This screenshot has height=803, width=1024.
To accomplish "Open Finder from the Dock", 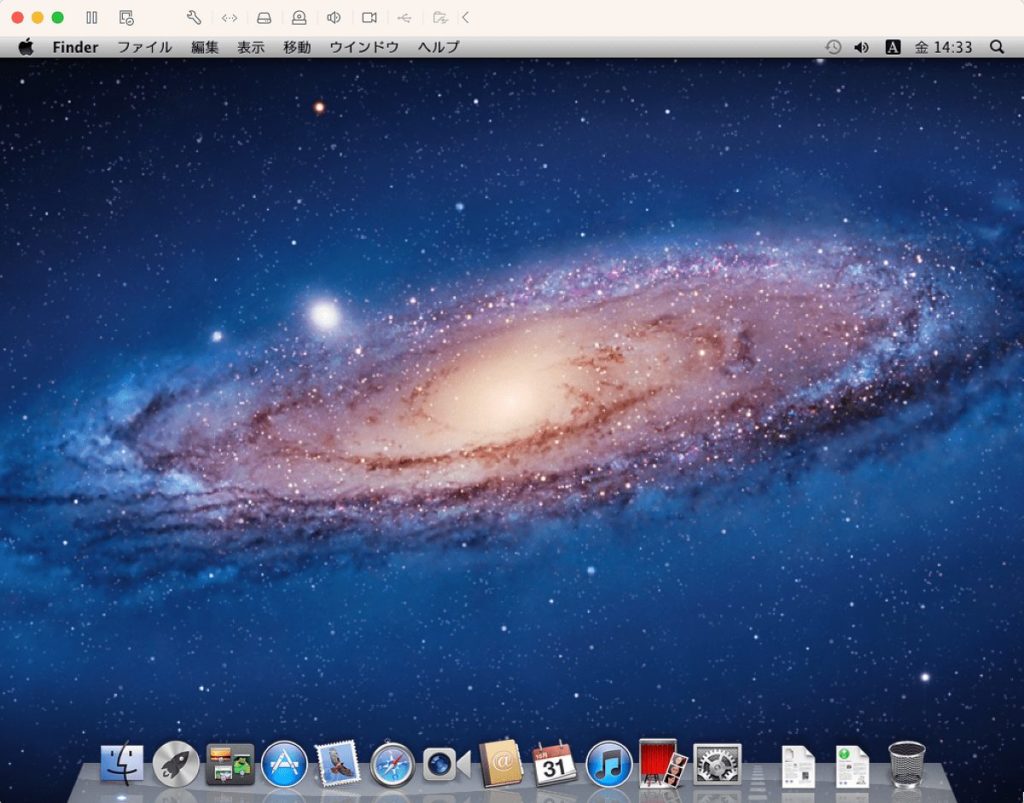I will pos(122,763).
